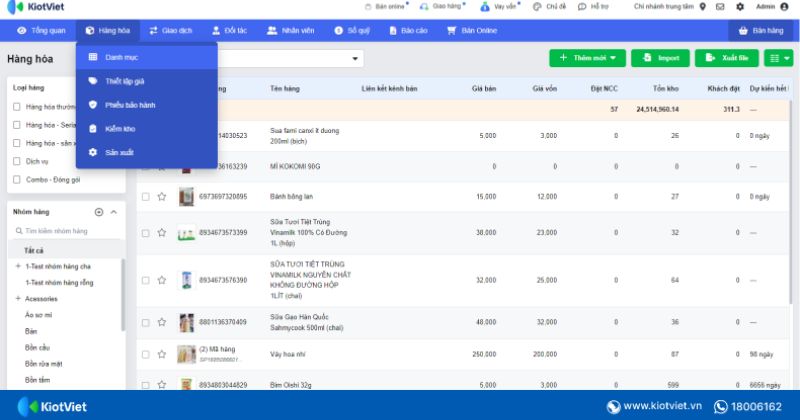Select Kiểm kho menu entry

[146, 129]
